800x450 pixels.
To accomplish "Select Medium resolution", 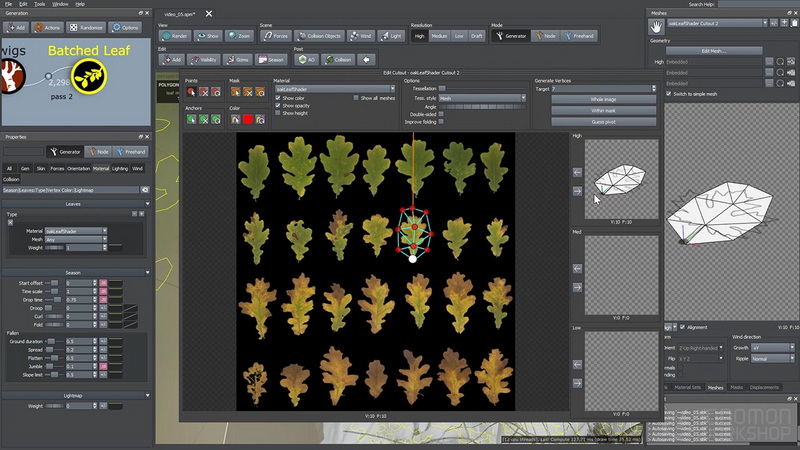I will pyautogui.click(x=439, y=36).
